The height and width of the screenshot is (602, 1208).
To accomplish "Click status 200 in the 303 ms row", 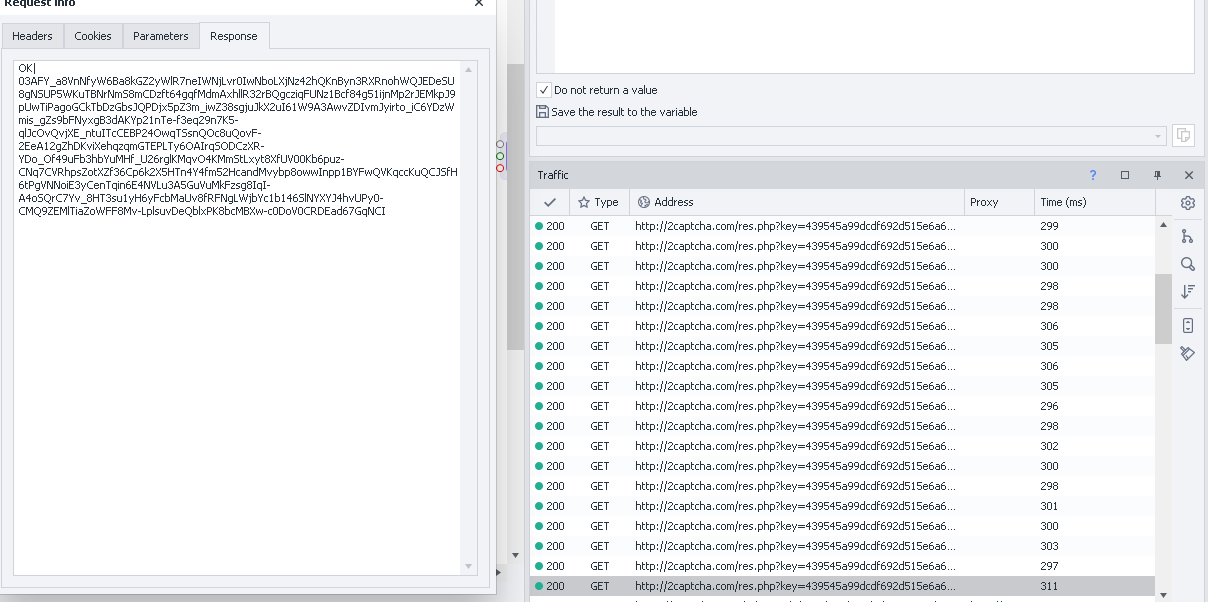I will (555, 546).
